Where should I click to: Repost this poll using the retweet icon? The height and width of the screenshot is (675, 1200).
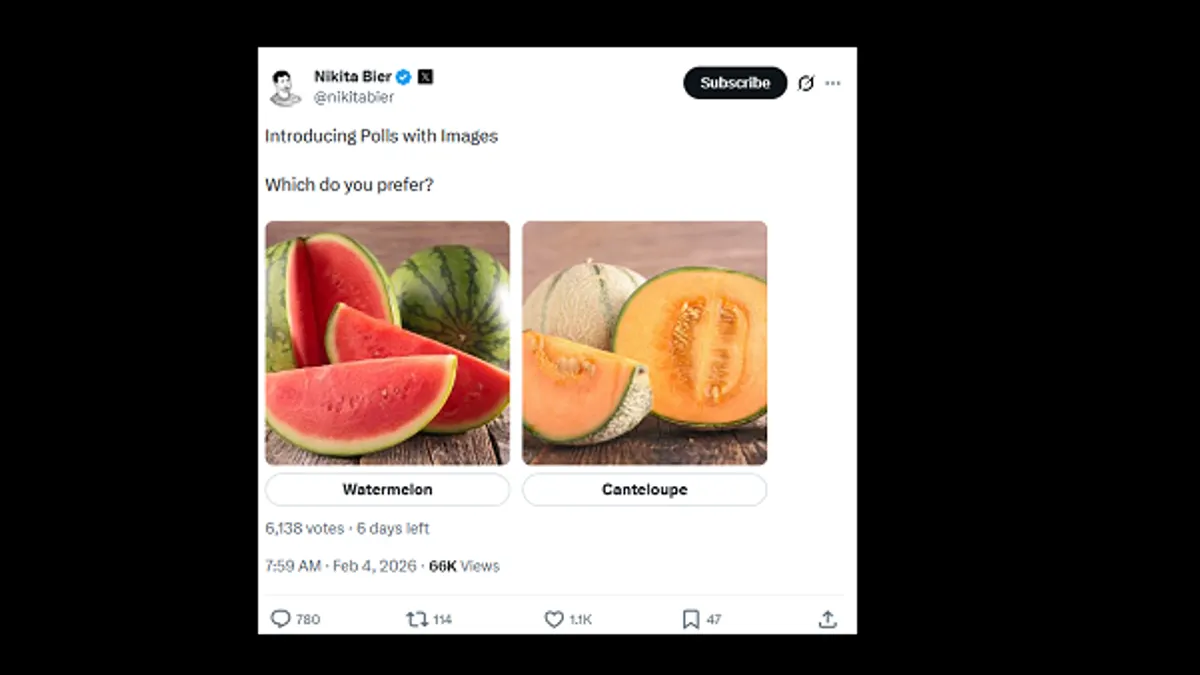[x=417, y=619]
